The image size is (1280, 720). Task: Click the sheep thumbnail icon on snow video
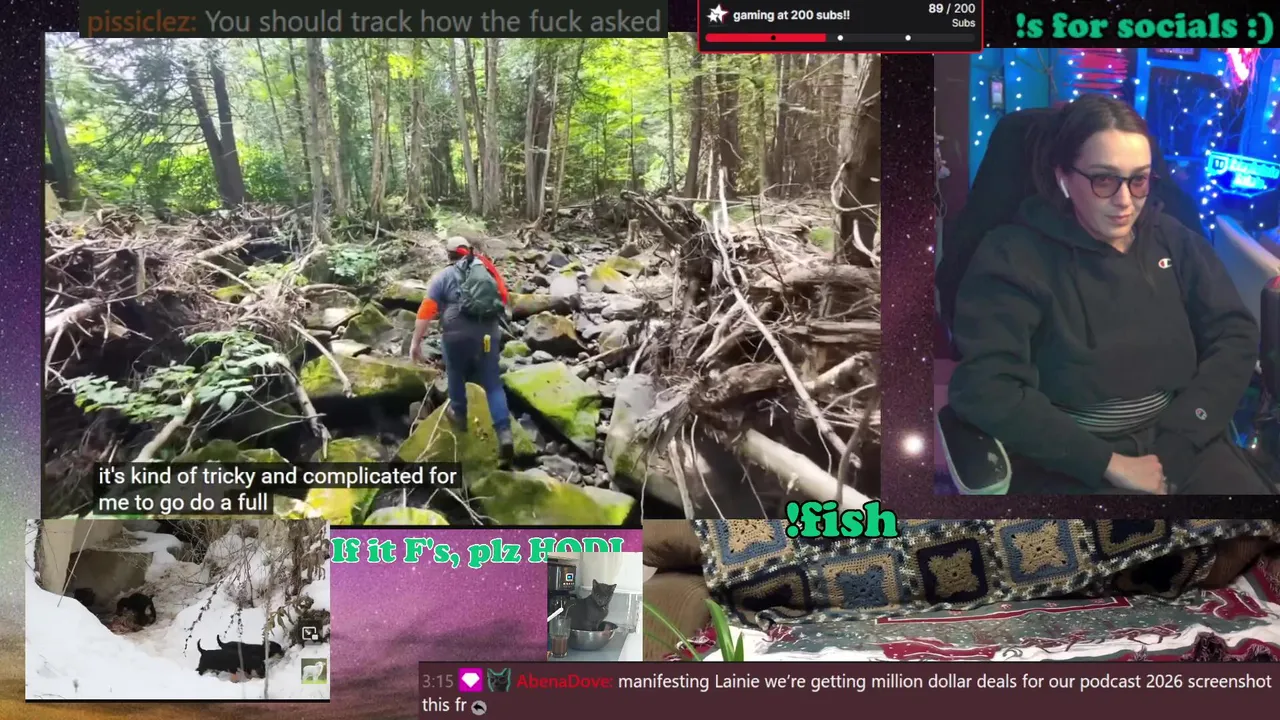pyautogui.click(x=314, y=671)
